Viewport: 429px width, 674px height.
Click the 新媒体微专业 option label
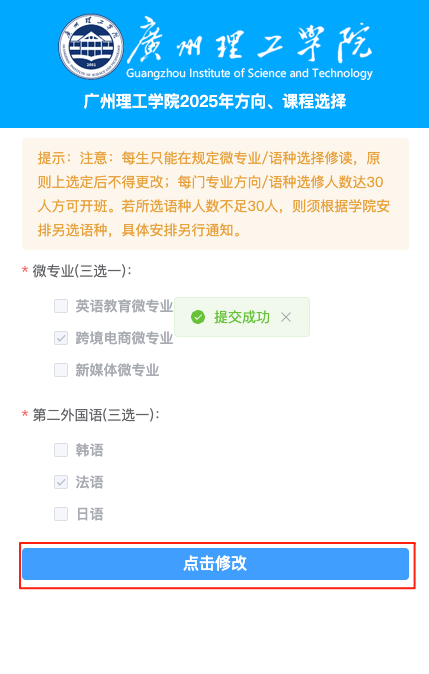117,370
